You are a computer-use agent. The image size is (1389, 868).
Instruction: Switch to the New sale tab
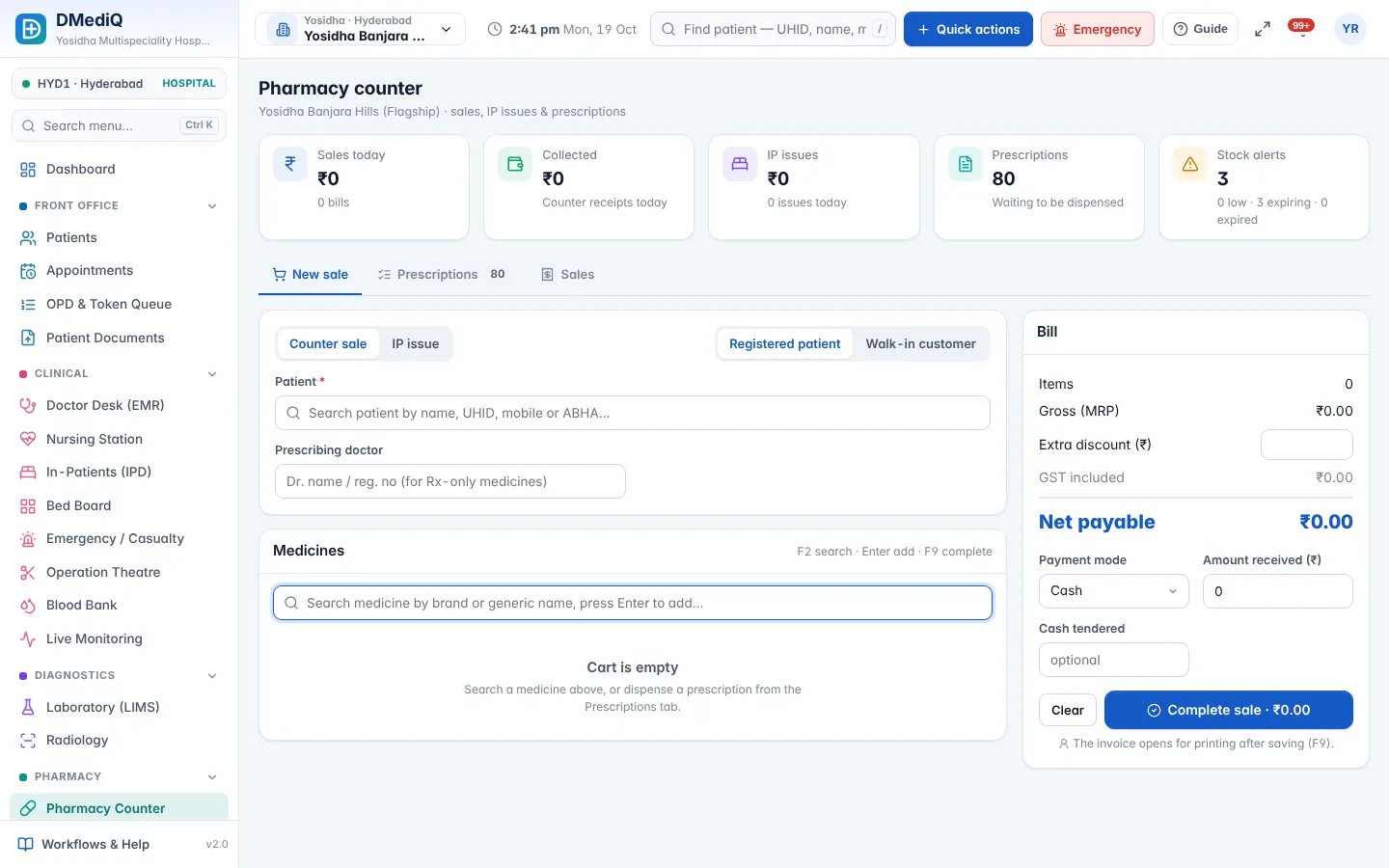tap(310, 275)
